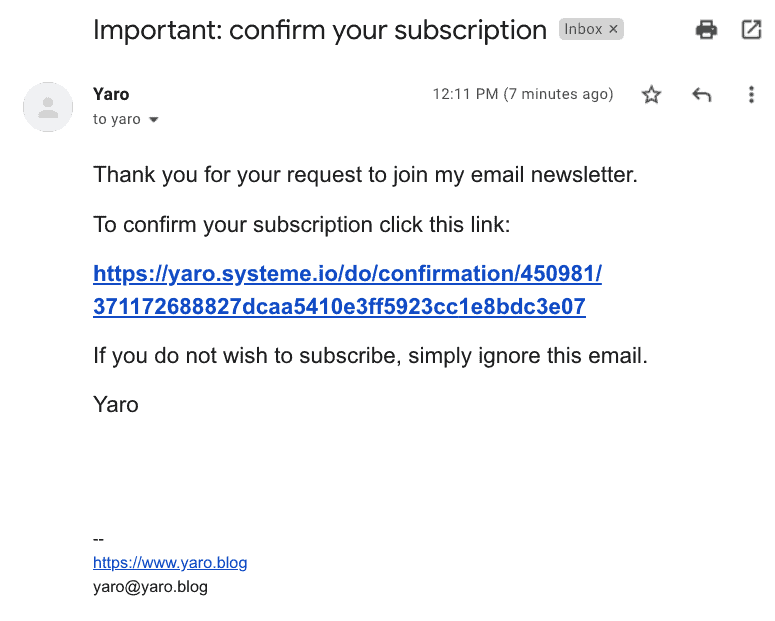The width and height of the screenshot is (775, 621).
Task: Remove the Inbox label with its X
Action: pyautogui.click(x=614, y=30)
